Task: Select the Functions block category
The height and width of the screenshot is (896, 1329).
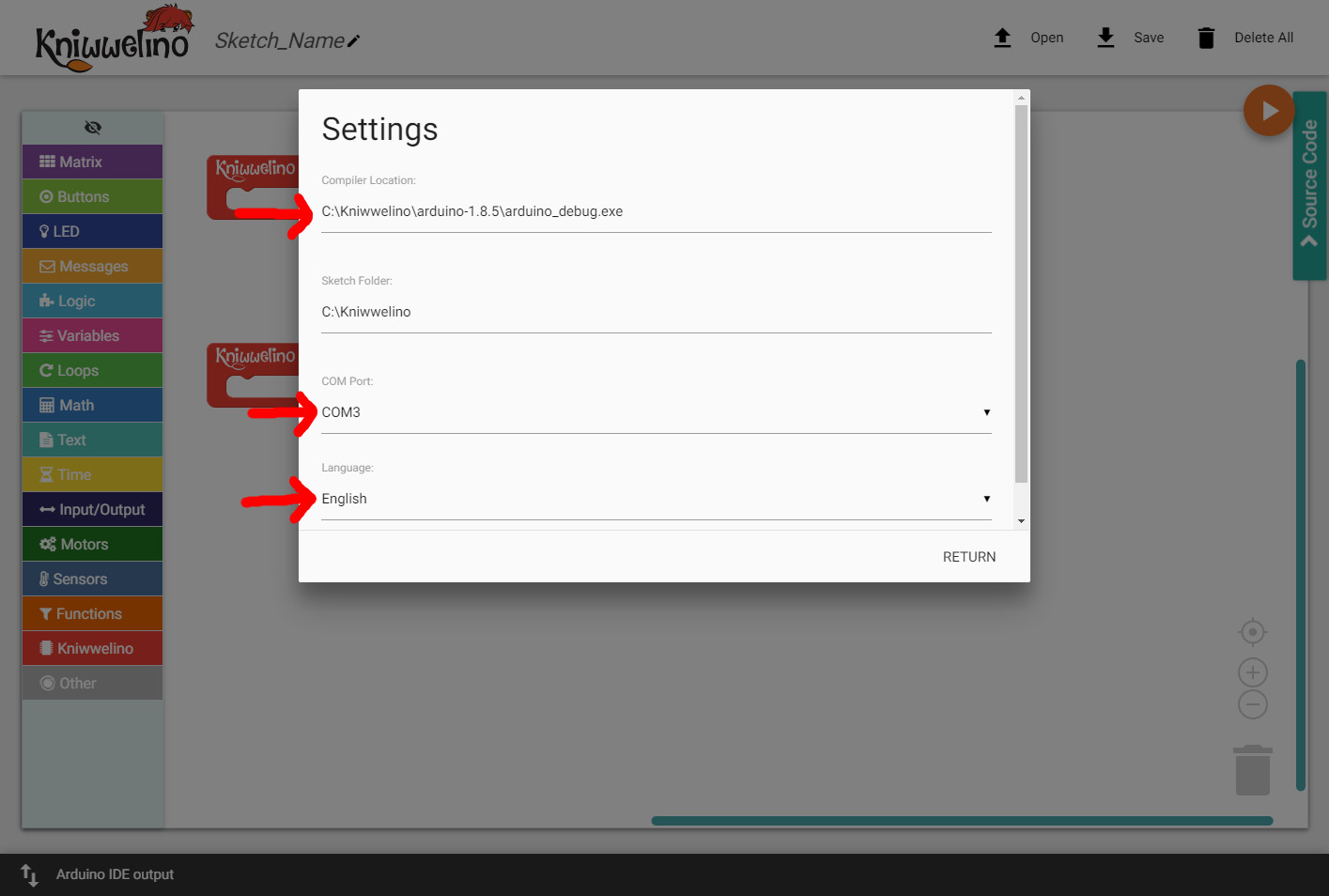Action: (x=92, y=613)
